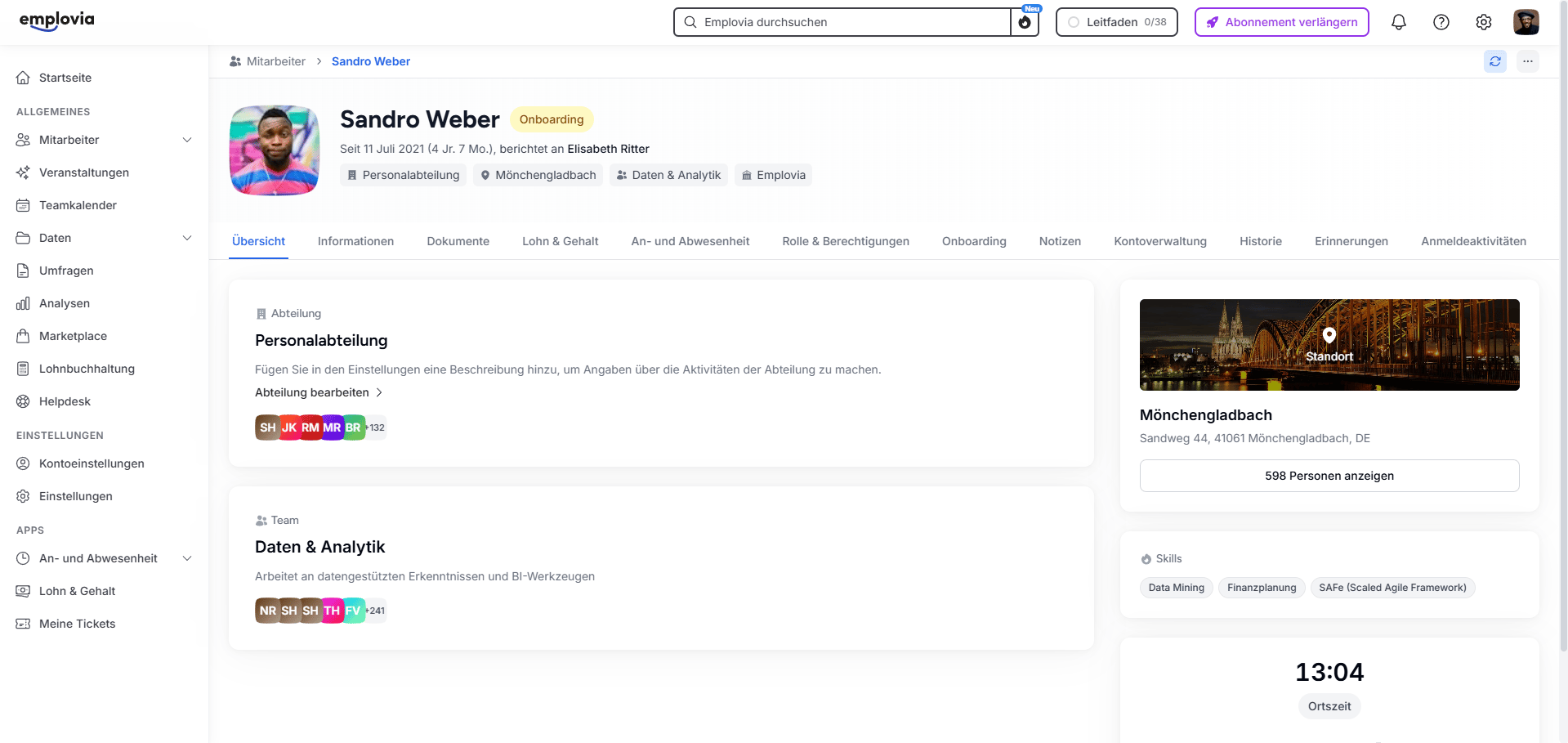Open the settings gear icon in header
Screen dimensions: 1568x743
pyautogui.click(x=1484, y=22)
